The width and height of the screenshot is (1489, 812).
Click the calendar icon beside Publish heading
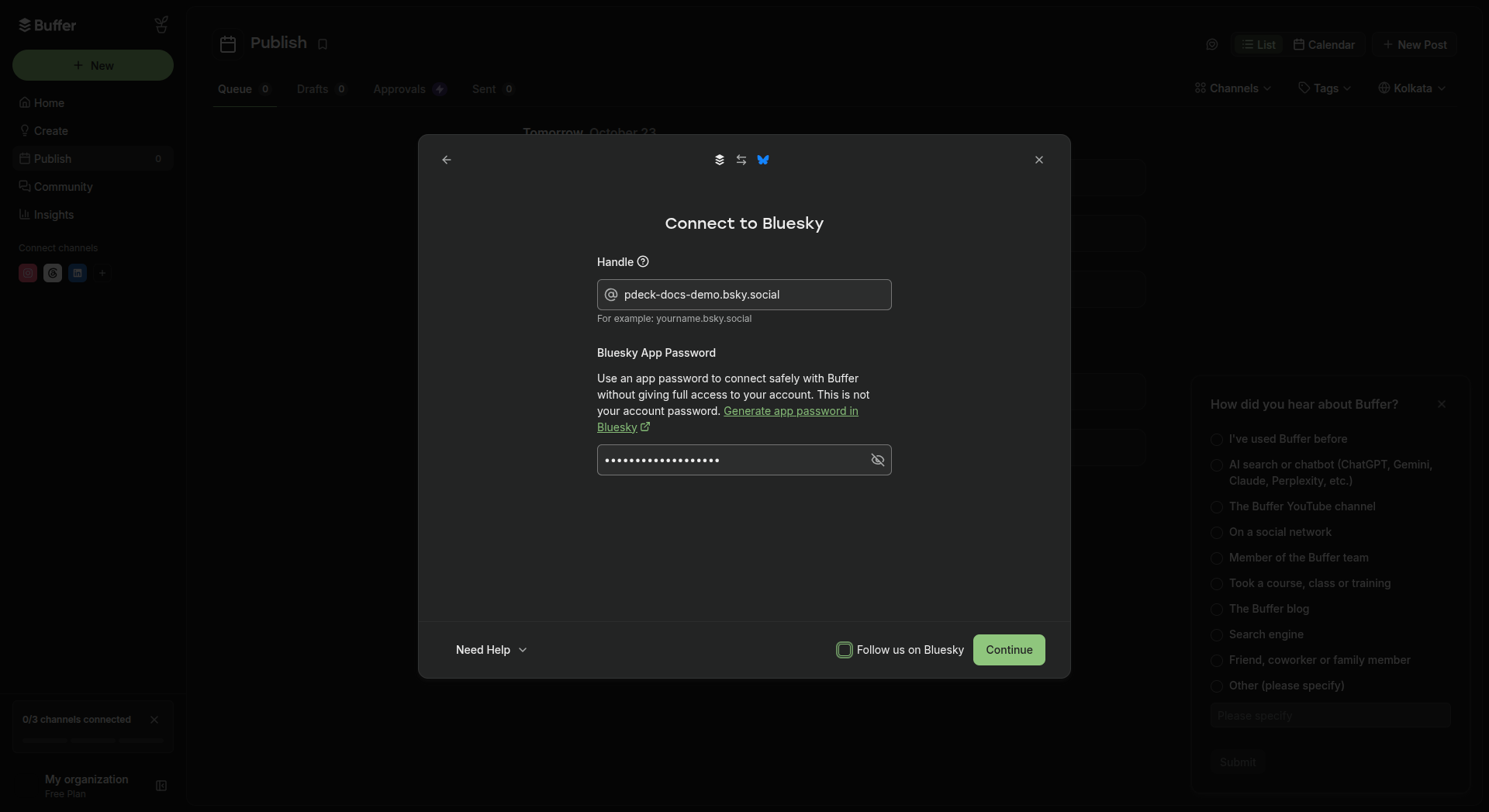pyautogui.click(x=228, y=44)
